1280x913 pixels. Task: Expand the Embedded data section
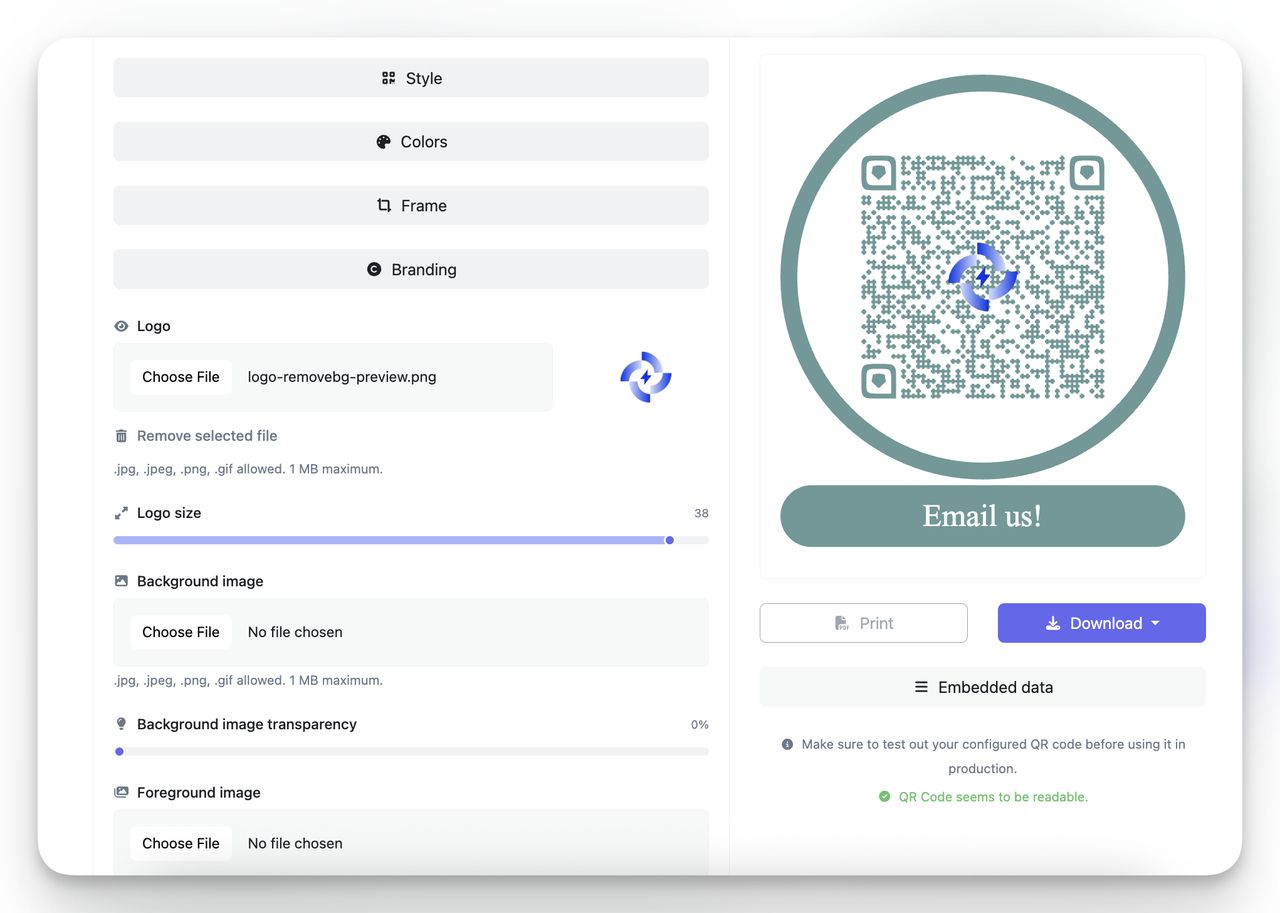pos(983,687)
